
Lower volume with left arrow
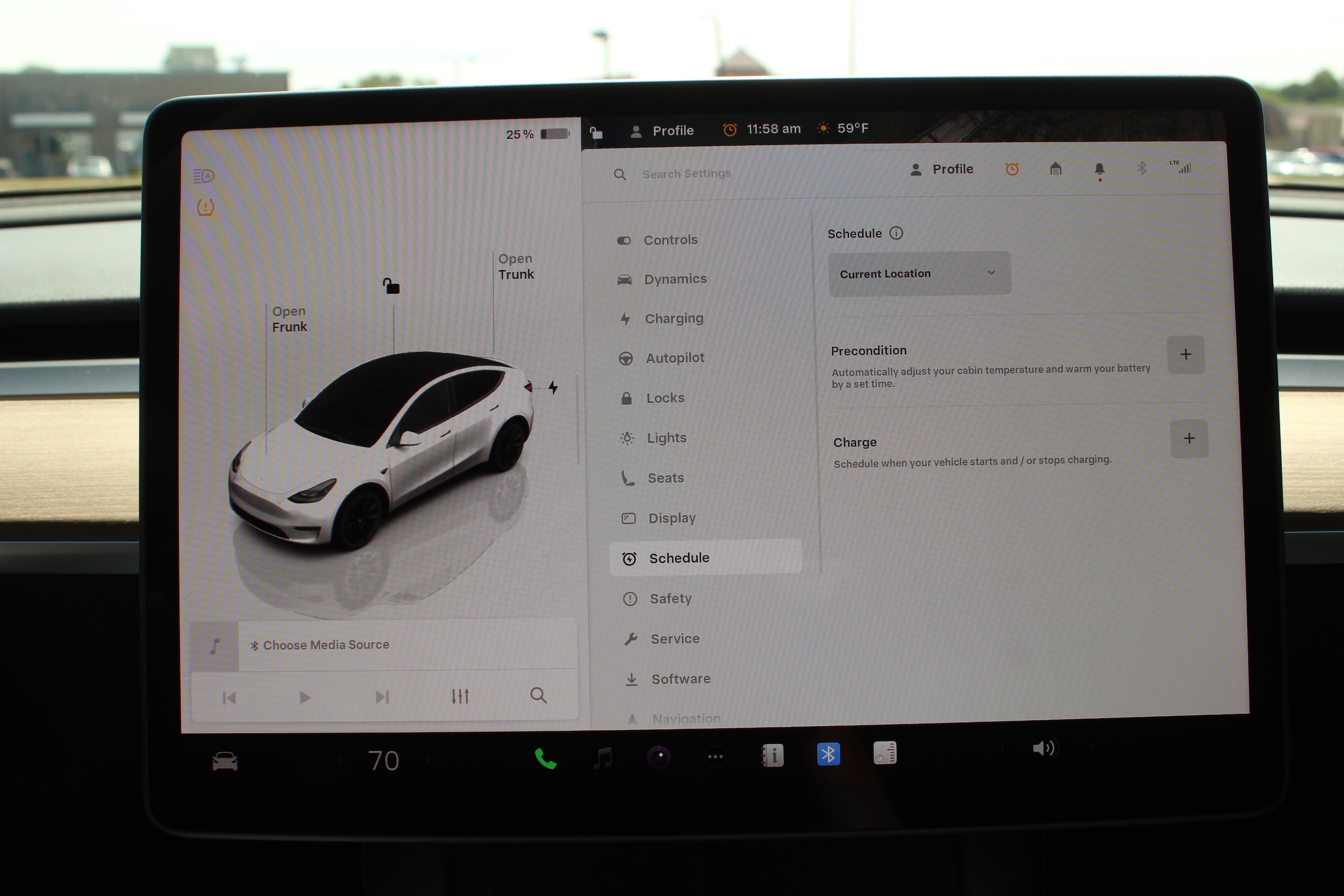pos(1002,749)
